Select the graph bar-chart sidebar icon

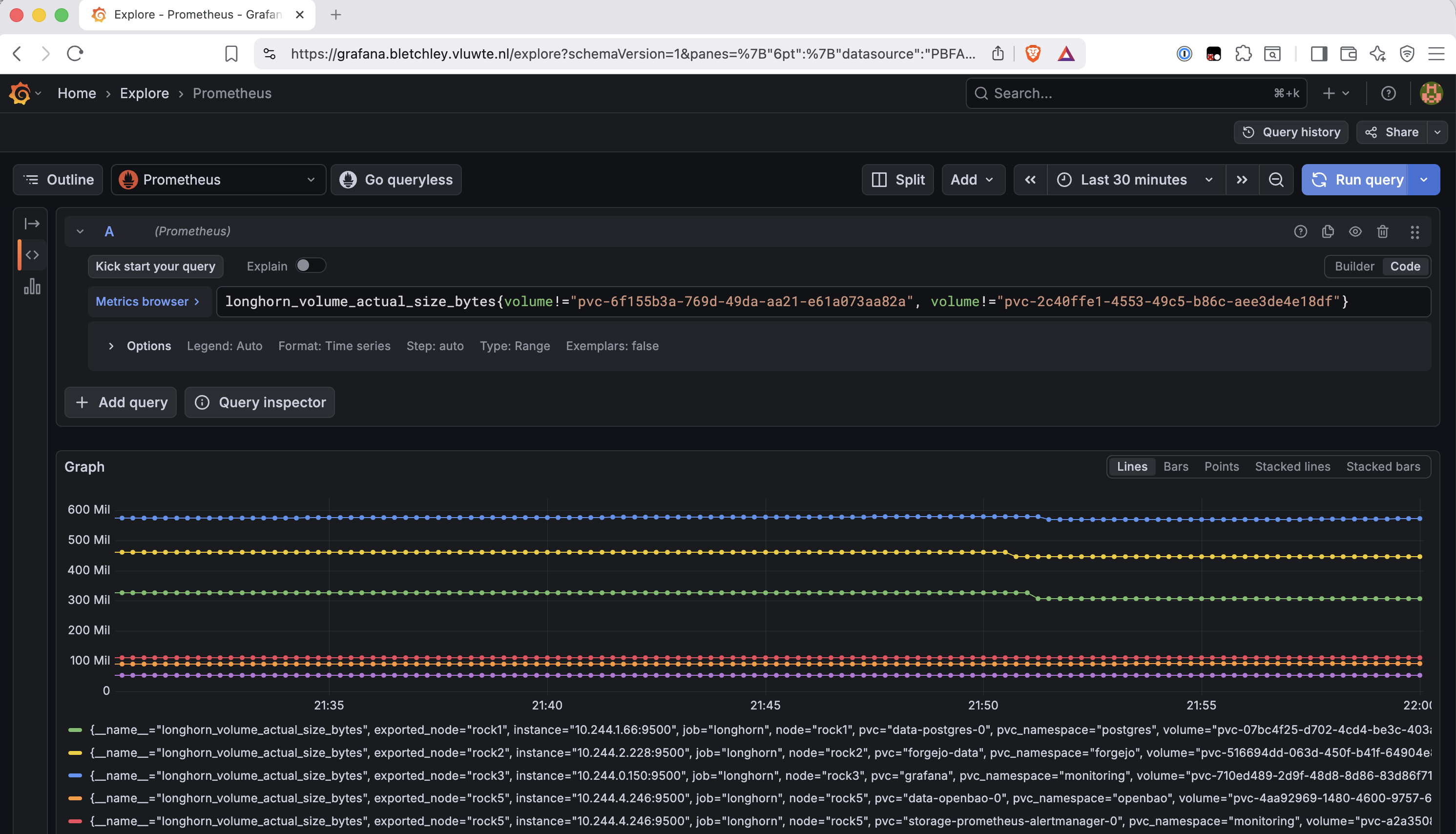point(32,286)
